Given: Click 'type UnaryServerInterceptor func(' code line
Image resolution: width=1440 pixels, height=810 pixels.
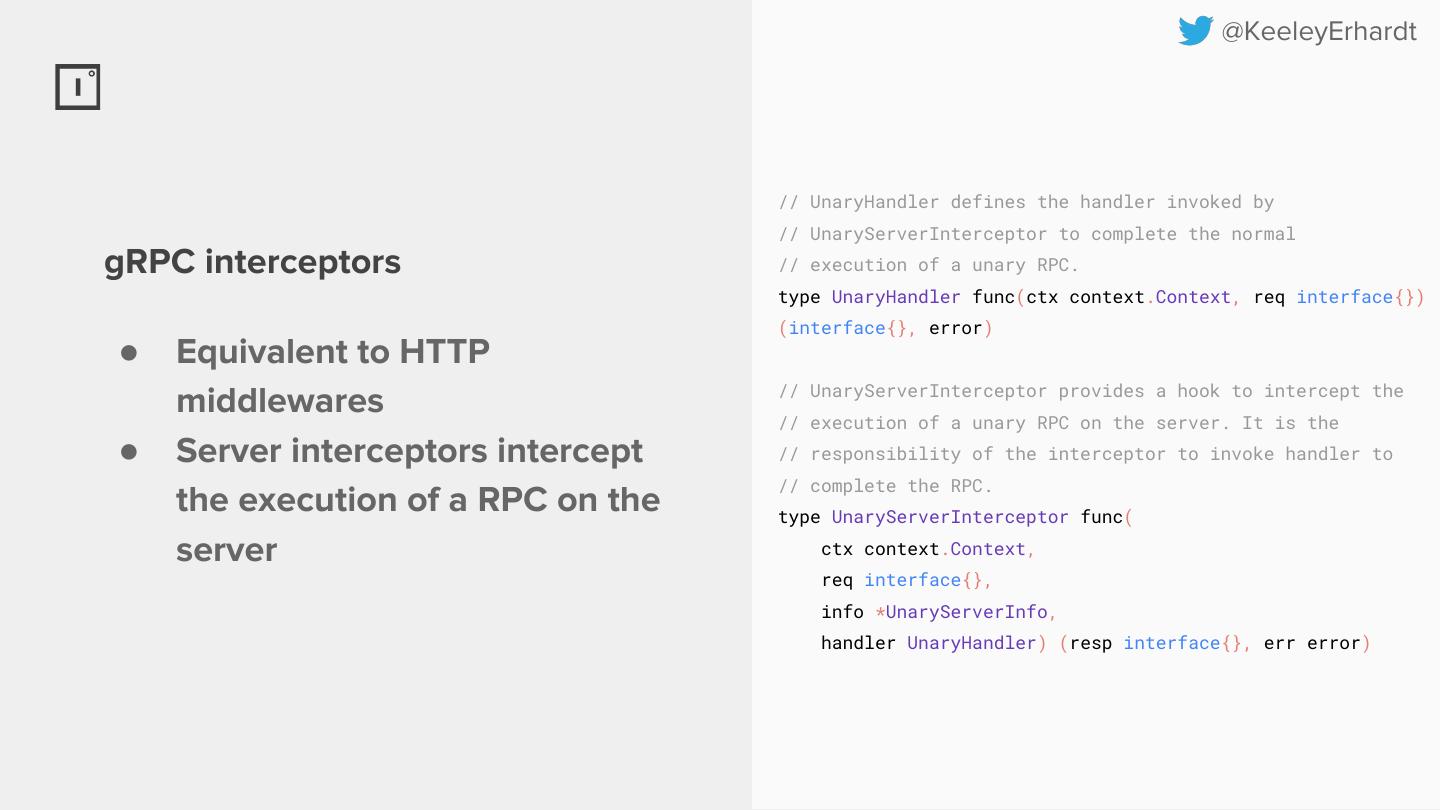Looking at the screenshot, I should [955, 517].
